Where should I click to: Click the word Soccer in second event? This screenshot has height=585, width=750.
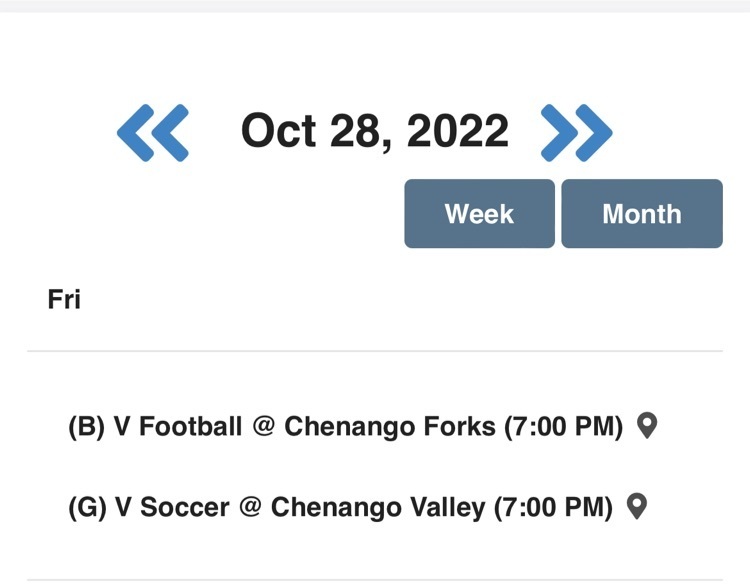[185, 507]
